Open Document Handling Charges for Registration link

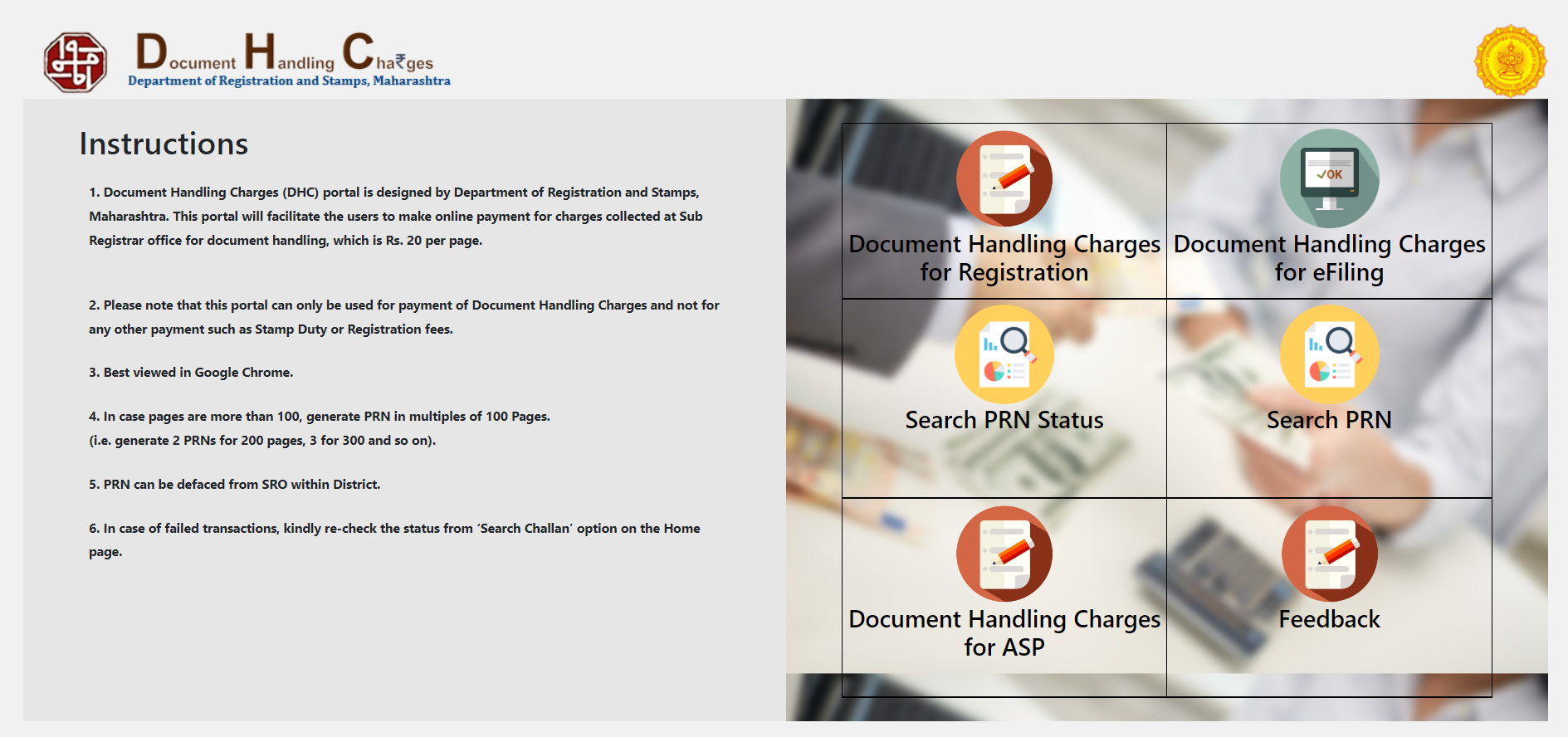[x=1004, y=258]
